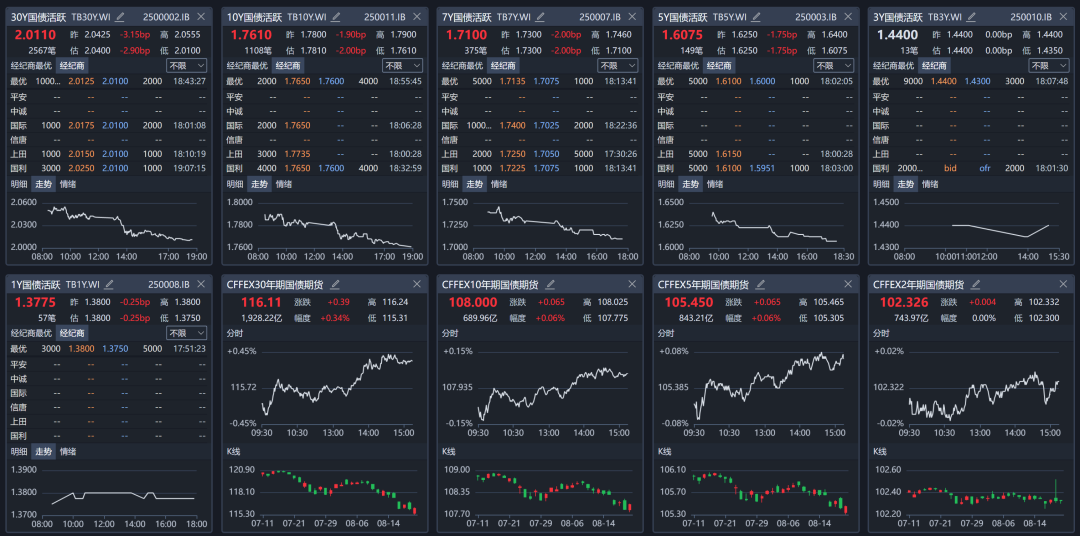Screen dimensions: 1080x536
Task: Click pencil icon of CFFEX30年期国债期货 panel
Action: 335,284
